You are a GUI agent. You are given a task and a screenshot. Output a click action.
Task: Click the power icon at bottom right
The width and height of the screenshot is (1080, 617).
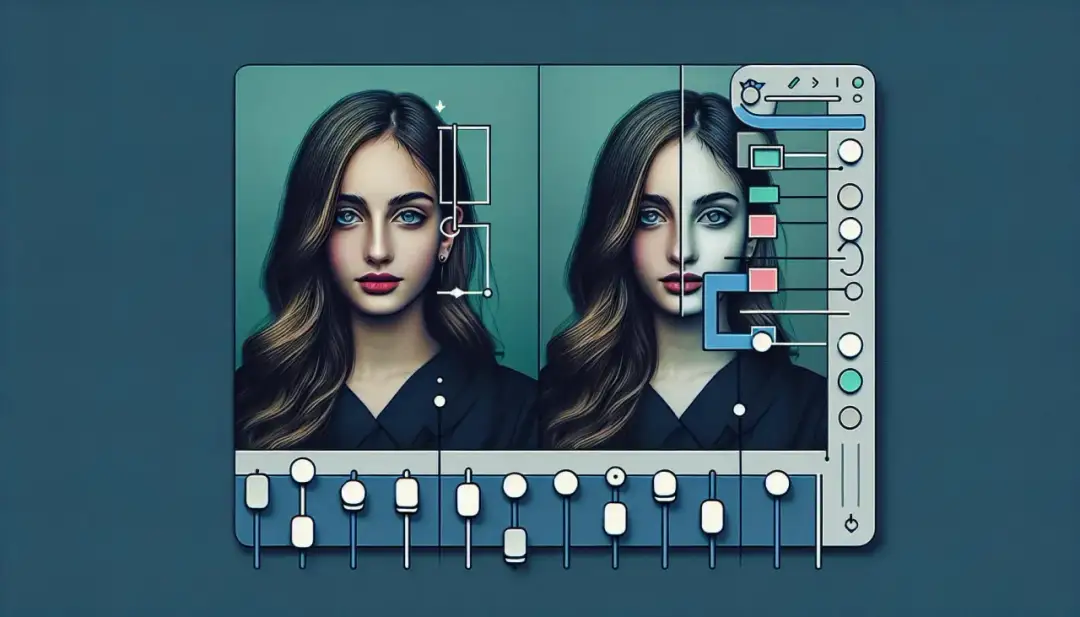point(851,522)
